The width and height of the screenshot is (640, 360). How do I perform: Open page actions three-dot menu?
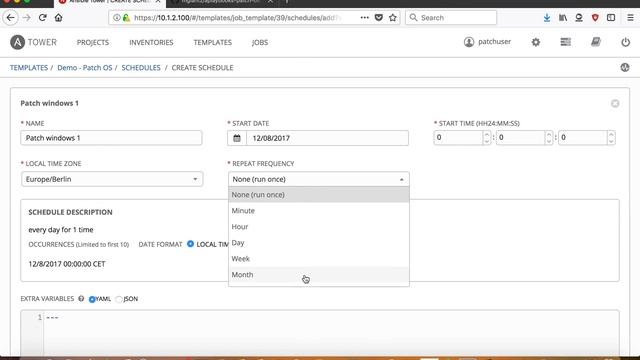pos(364,18)
